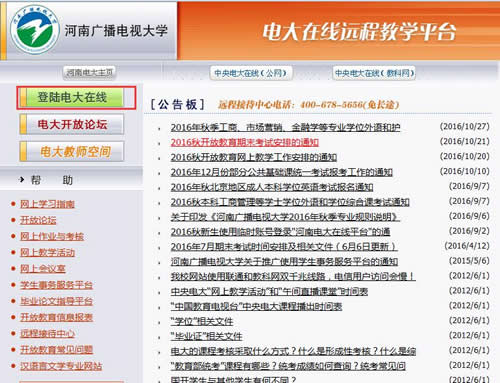This screenshot has height=383, width=500.
Task: Open the 电大开放论坛 button
Action: tap(72, 124)
